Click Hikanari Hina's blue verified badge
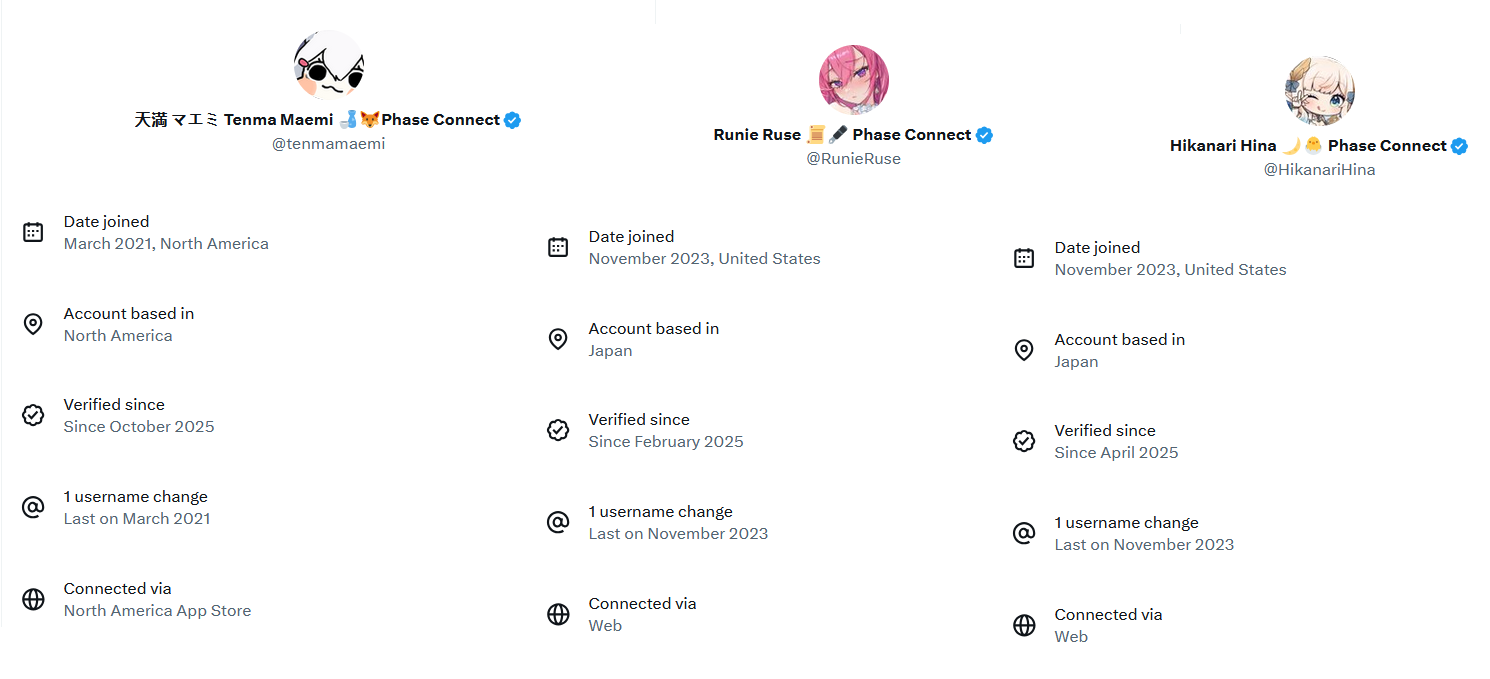The image size is (1490, 679). pos(1459,146)
